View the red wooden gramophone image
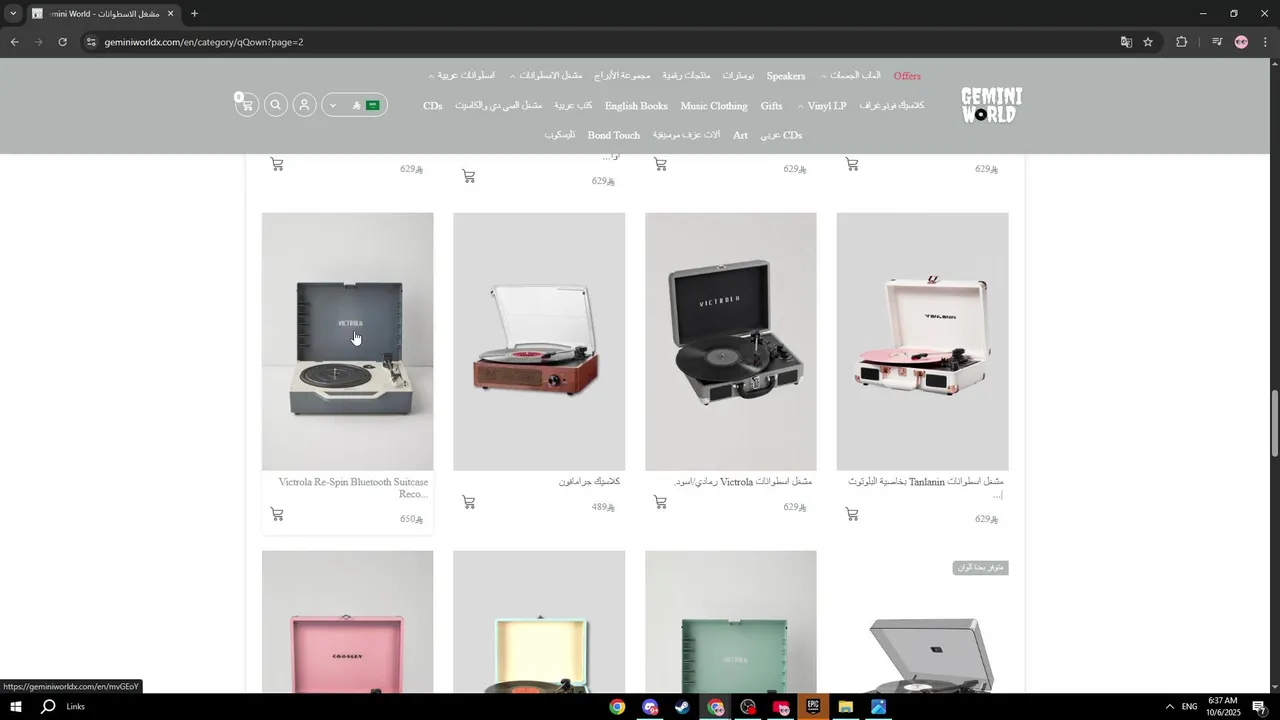Viewport: 1280px width, 720px height. [x=539, y=341]
